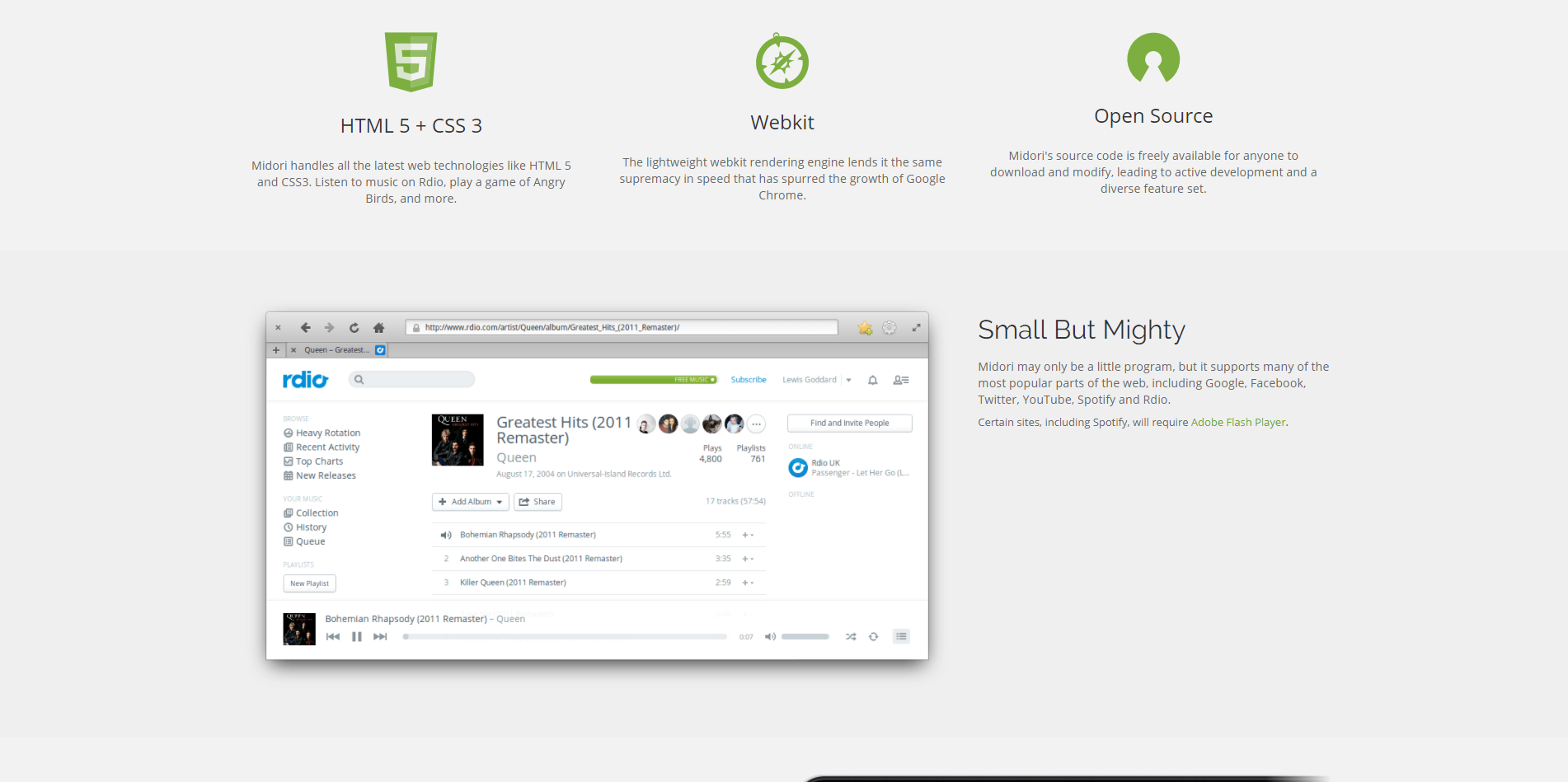Image resolution: width=1568 pixels, height=782 pixels.
Task: Toggle shuffle playback
Action: pyautogui.click(x=851, y=636)
